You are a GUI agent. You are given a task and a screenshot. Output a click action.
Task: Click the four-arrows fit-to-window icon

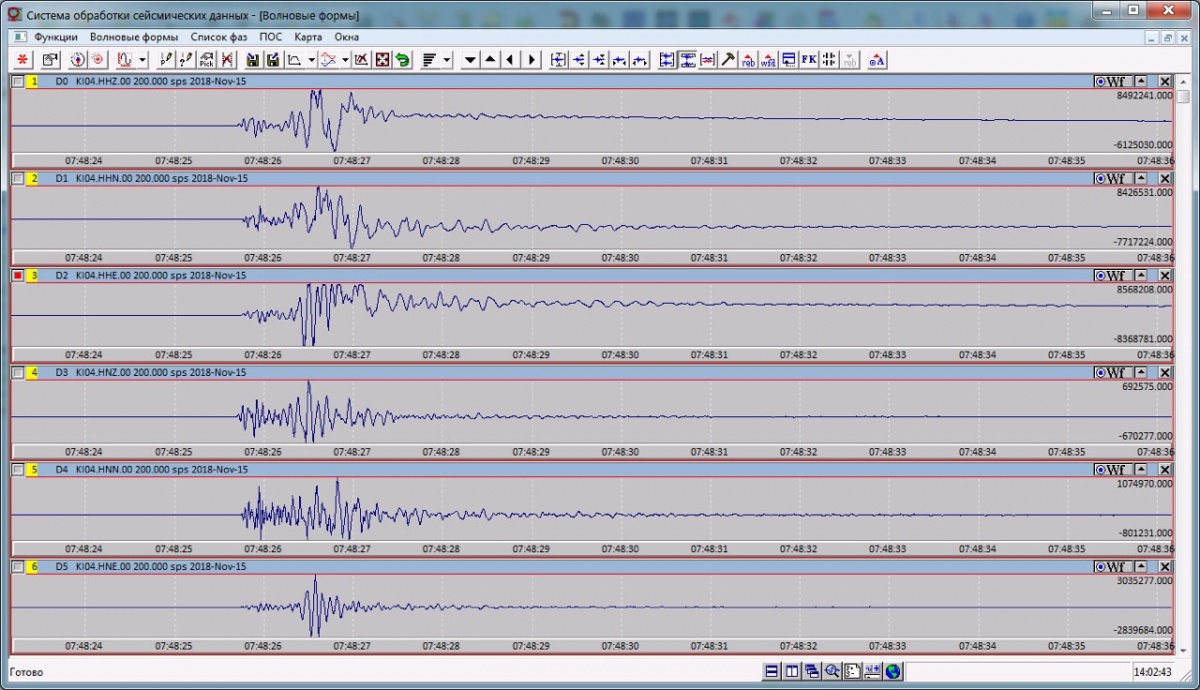click(x=381, y=60)
